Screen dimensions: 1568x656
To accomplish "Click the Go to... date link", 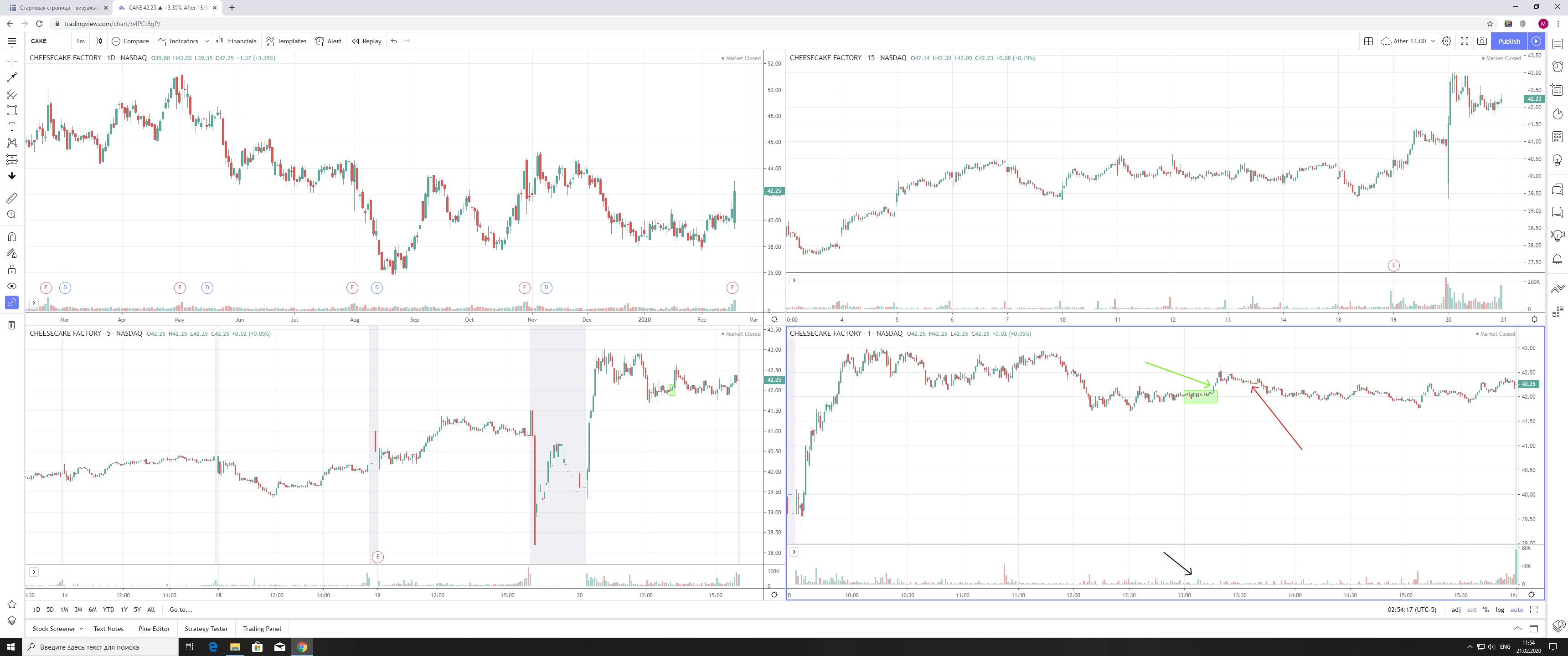I will tap(181, 610).
